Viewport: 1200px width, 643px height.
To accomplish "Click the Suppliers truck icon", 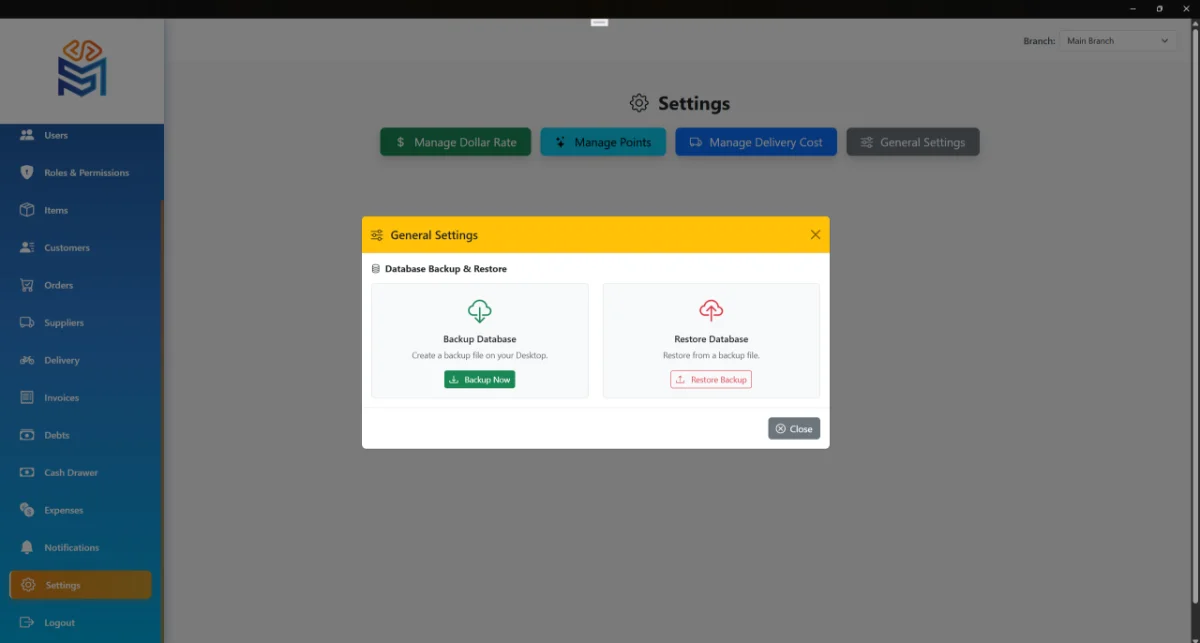I will tap(27, 322).
